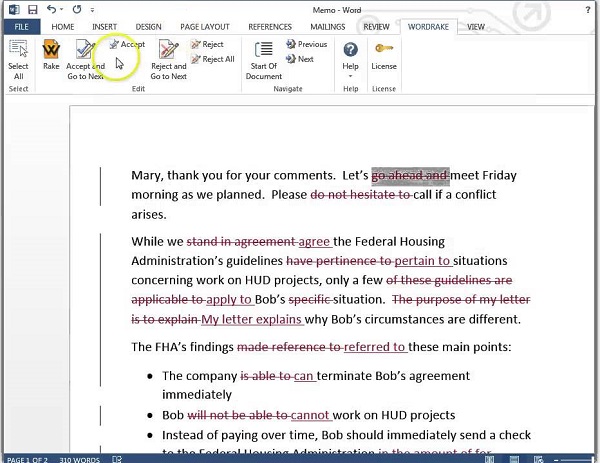
Task: Click the inserted word 'agree'
Action: tap(315, 242)
